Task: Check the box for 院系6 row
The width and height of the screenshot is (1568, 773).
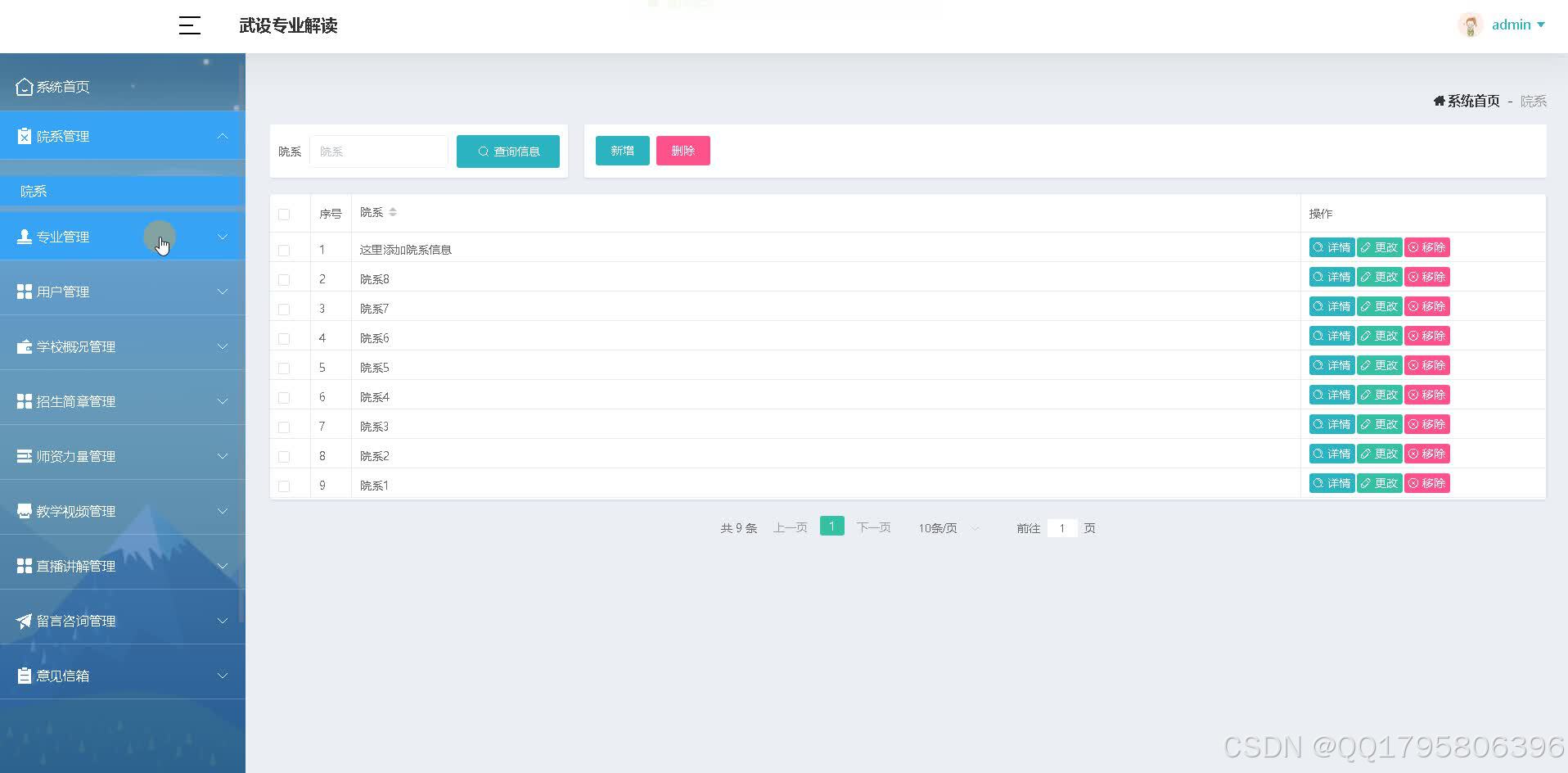Action: pos(284,338)
